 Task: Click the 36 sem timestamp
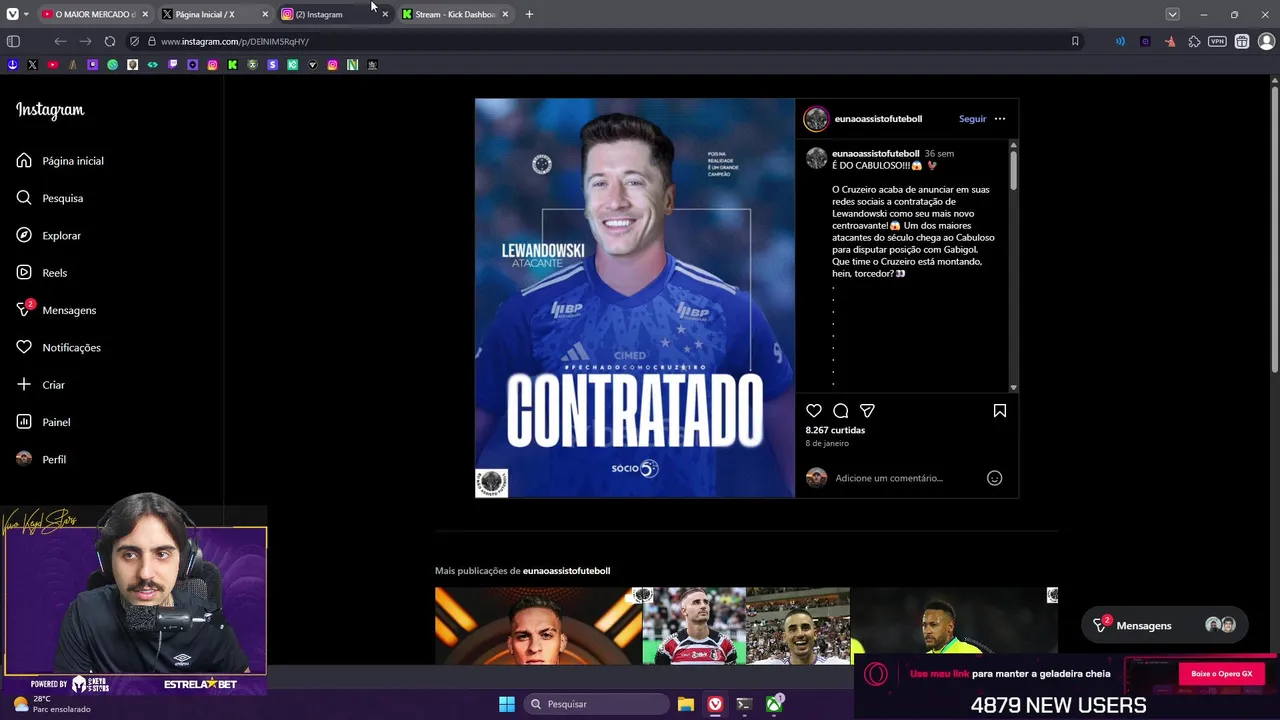coord(939,154)
